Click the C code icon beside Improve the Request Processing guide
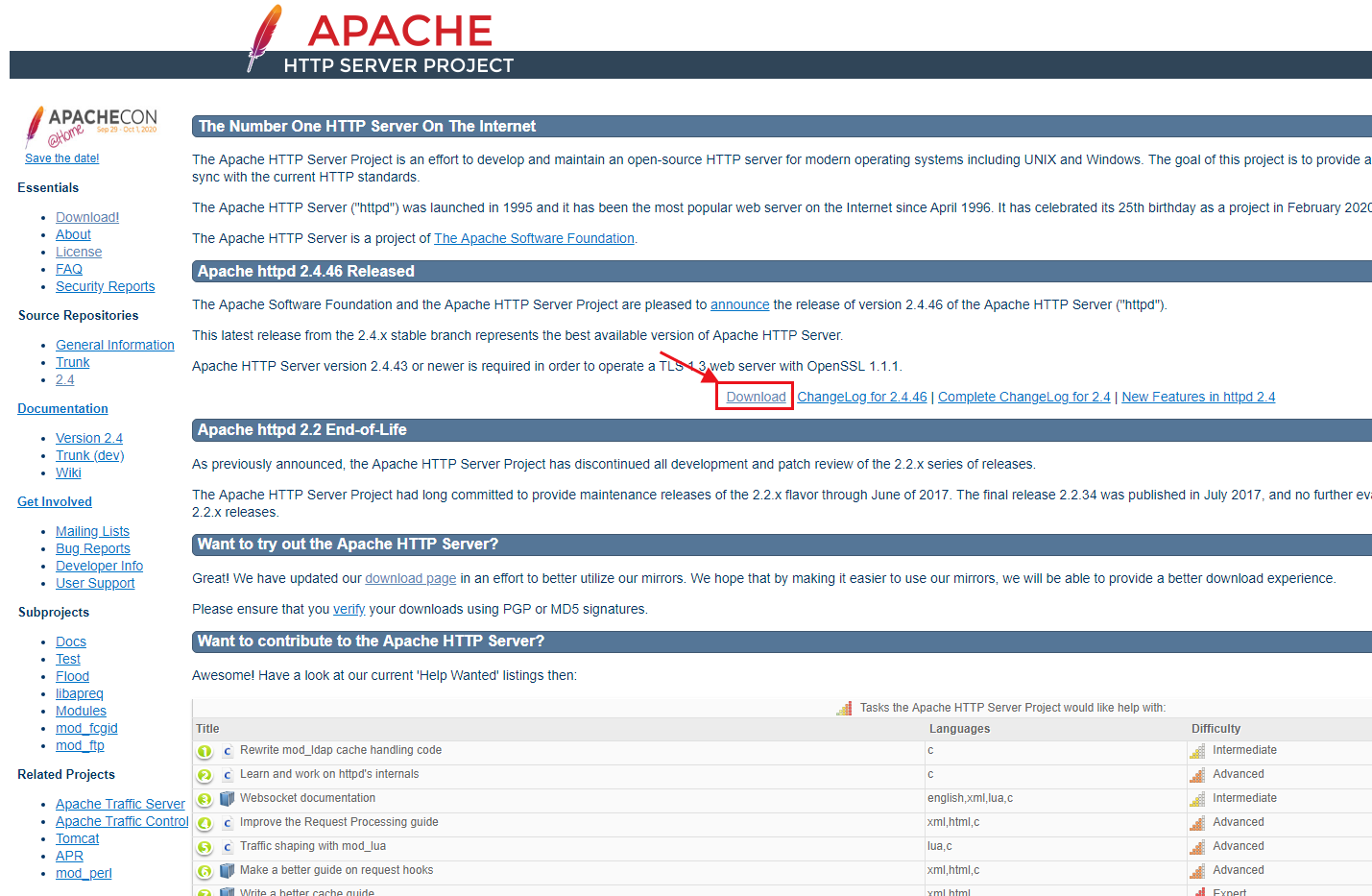The width and height of the screenshot is (1372, 896). point(228,823)
